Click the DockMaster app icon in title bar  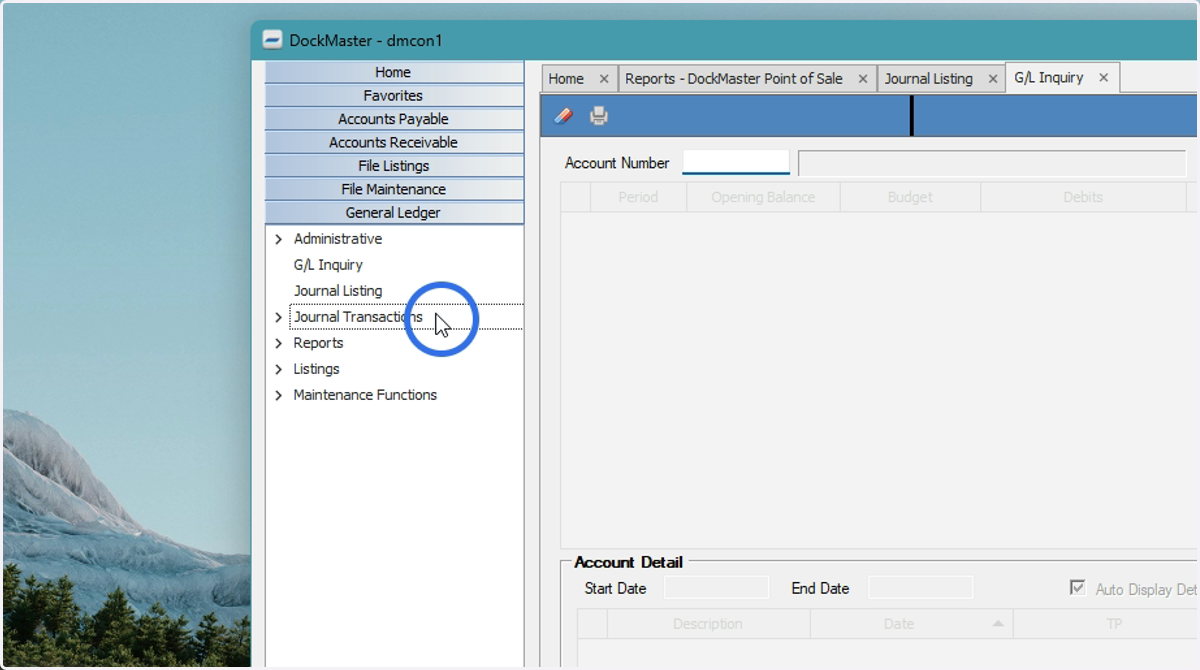(x=272, y=40)
